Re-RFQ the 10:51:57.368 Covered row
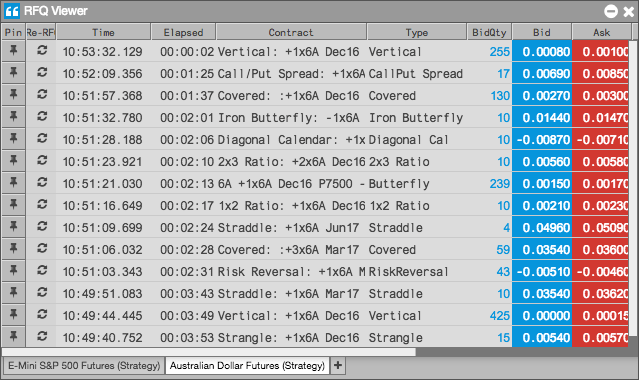The height and width of the screenshot is (380, 639). (x=42, y=95)
